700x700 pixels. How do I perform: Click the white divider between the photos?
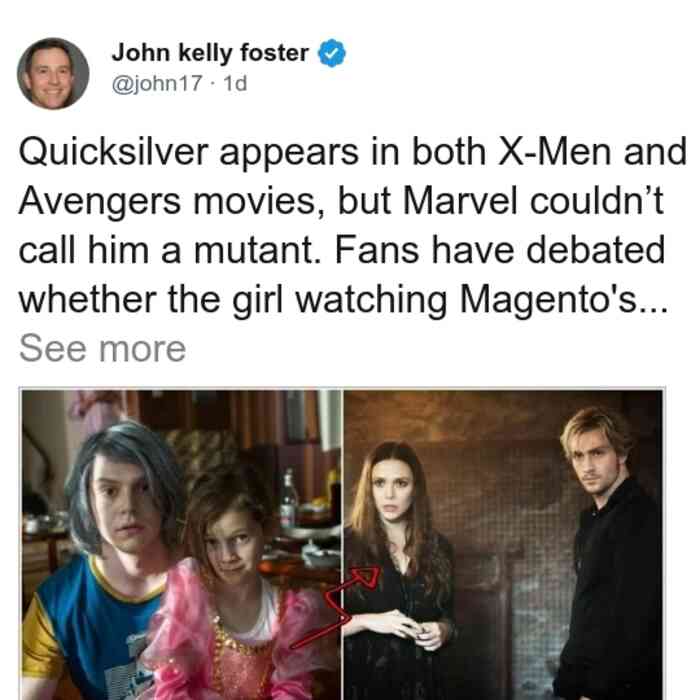[343, 545]
